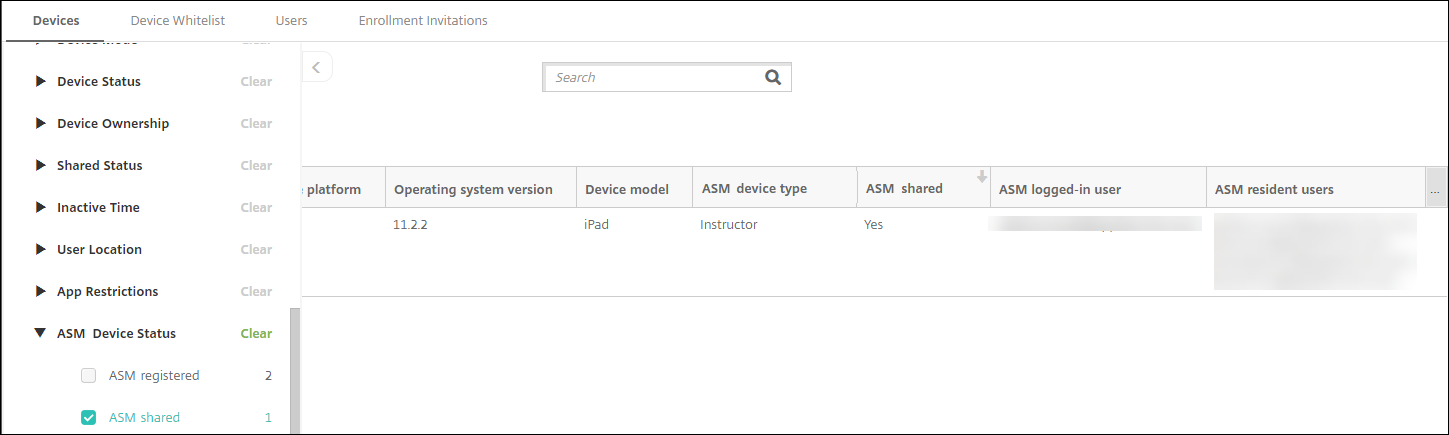This screenshot has height=435, width=1449.
Task: Open the Users tab
Action: point(291,20)
